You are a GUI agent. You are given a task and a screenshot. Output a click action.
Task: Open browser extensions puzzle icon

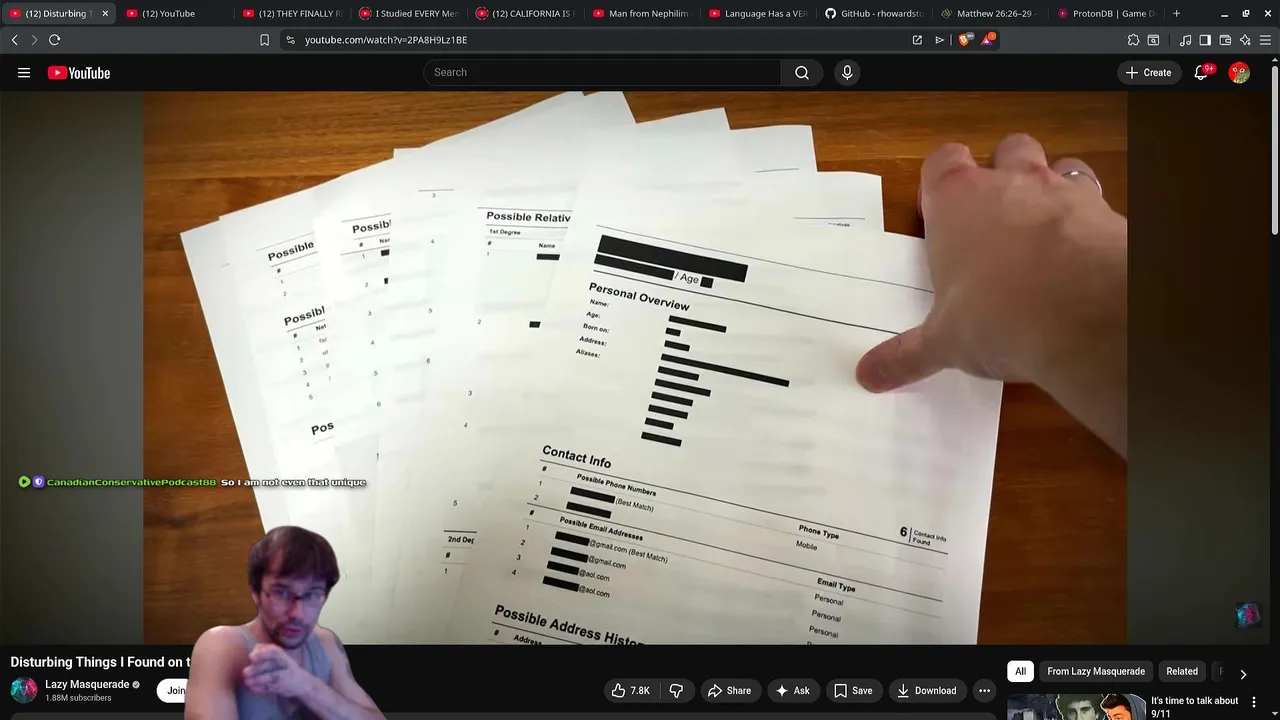point(1133,40)
